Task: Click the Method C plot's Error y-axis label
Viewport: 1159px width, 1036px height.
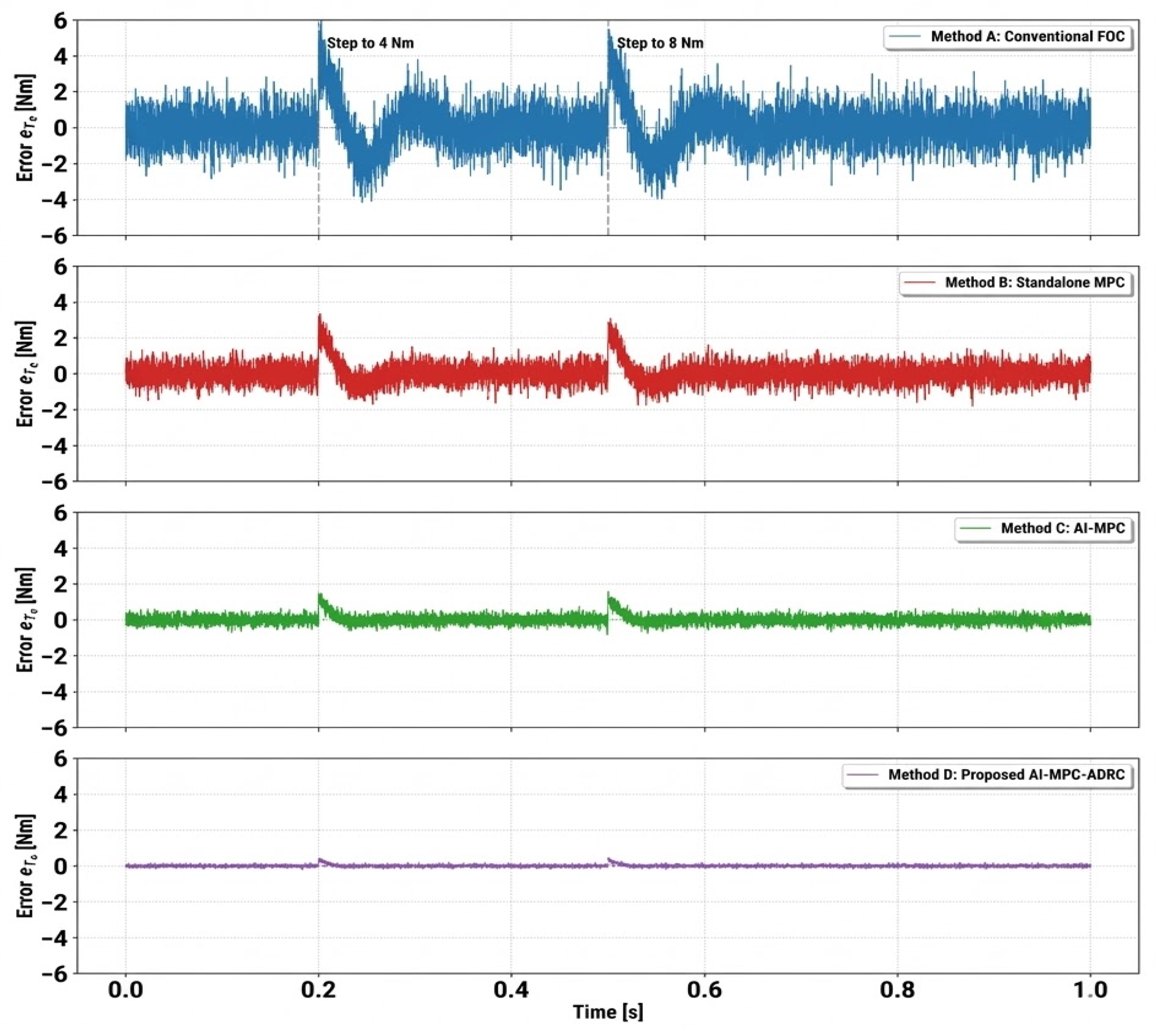Action: point(26,620)
